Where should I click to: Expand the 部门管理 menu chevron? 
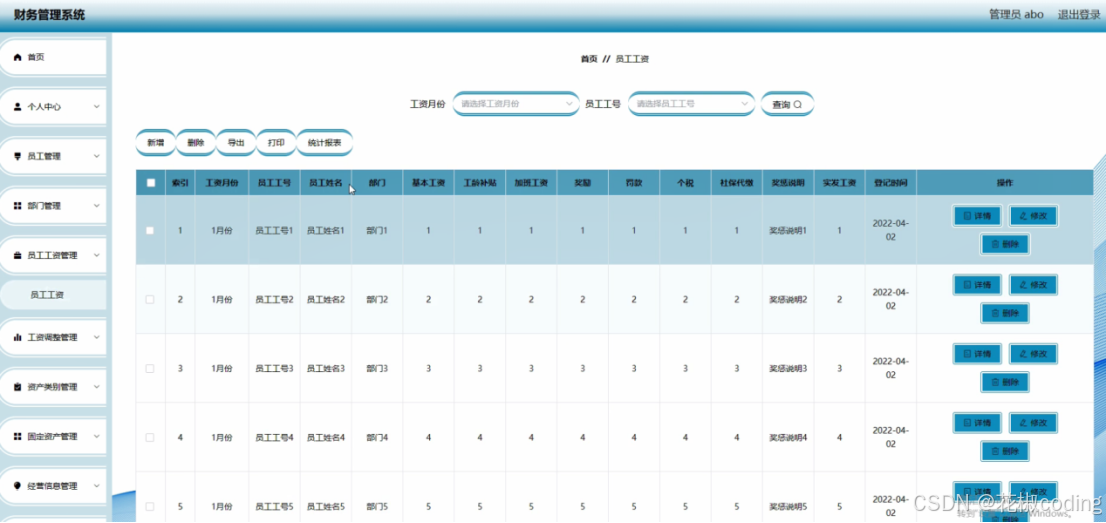point(97,206)
